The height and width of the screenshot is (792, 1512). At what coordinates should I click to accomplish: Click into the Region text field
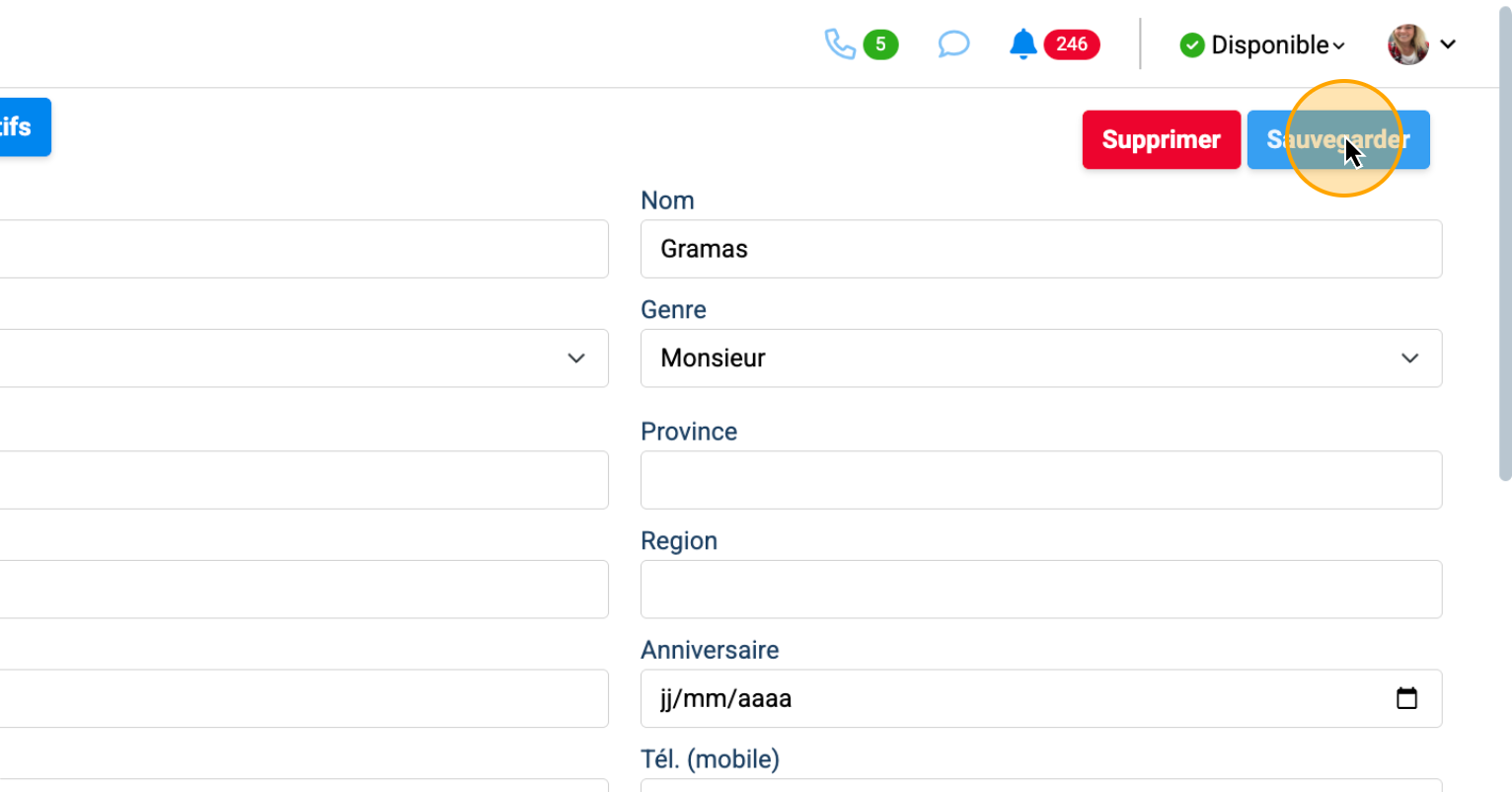pos(1040,590)
